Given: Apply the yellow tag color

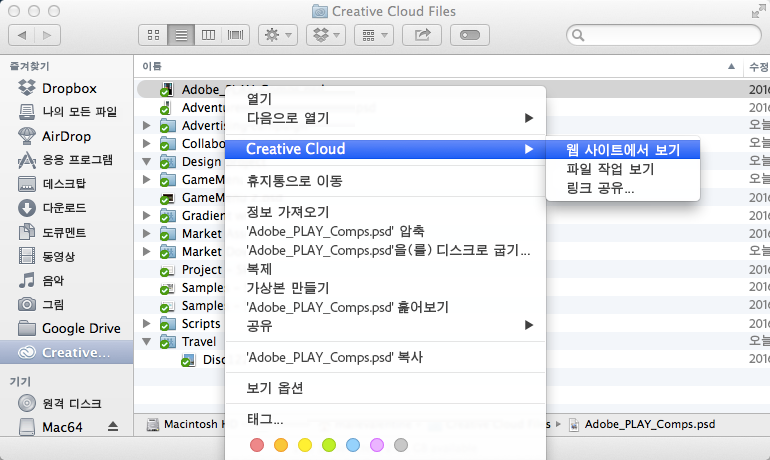Looking at the screenshot, I should [305, 445].
